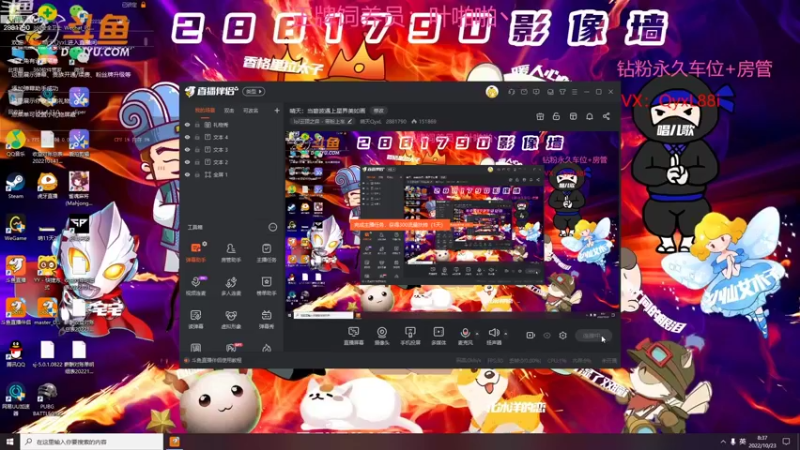Viewport: 800px width, 450px height.
Task: Add a 直播屏幕 screen capture source
Action: pyautogui.click(x=353, y=336)
